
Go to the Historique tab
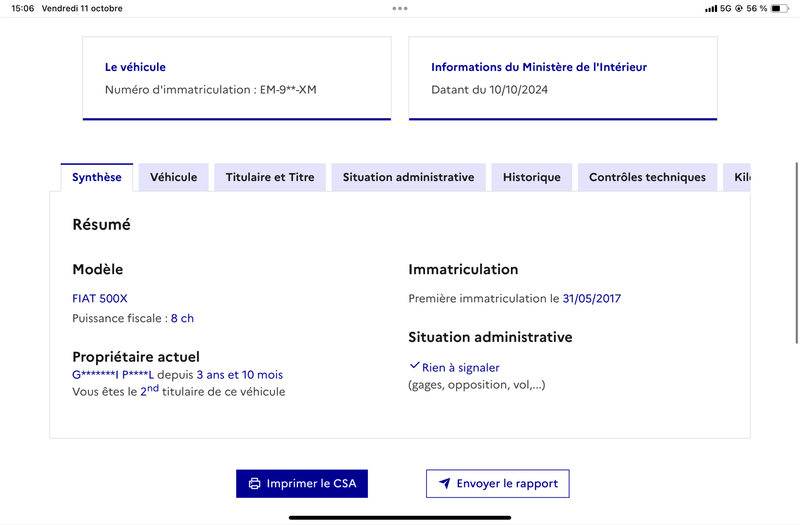click(532, 178)
